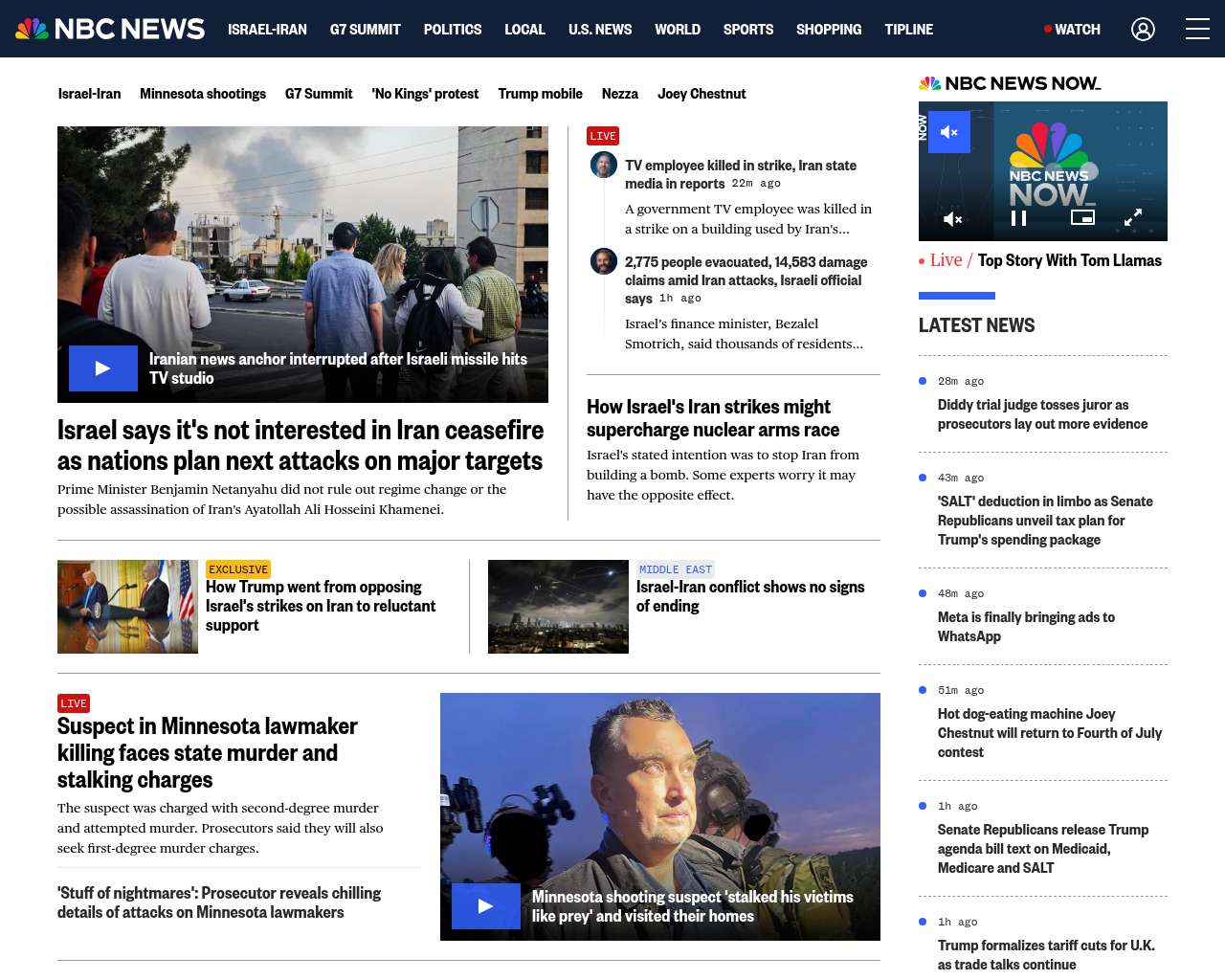Open Trump formalizes tariff cuts for U.K. story
The width and height of the screenshot is (1225, 980).
[x=1046, y=955]
